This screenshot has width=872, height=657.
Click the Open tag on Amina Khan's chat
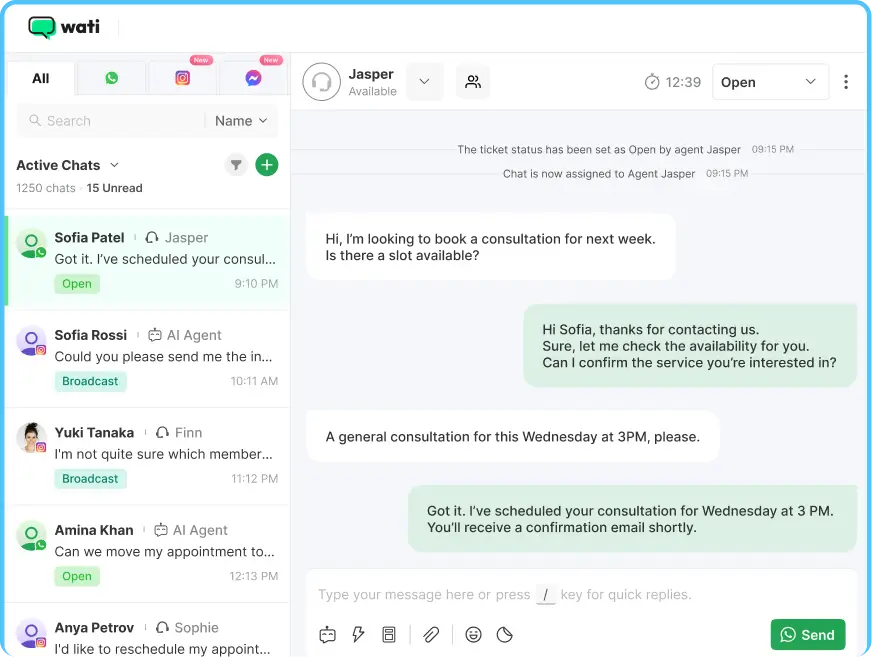[77, 576]
